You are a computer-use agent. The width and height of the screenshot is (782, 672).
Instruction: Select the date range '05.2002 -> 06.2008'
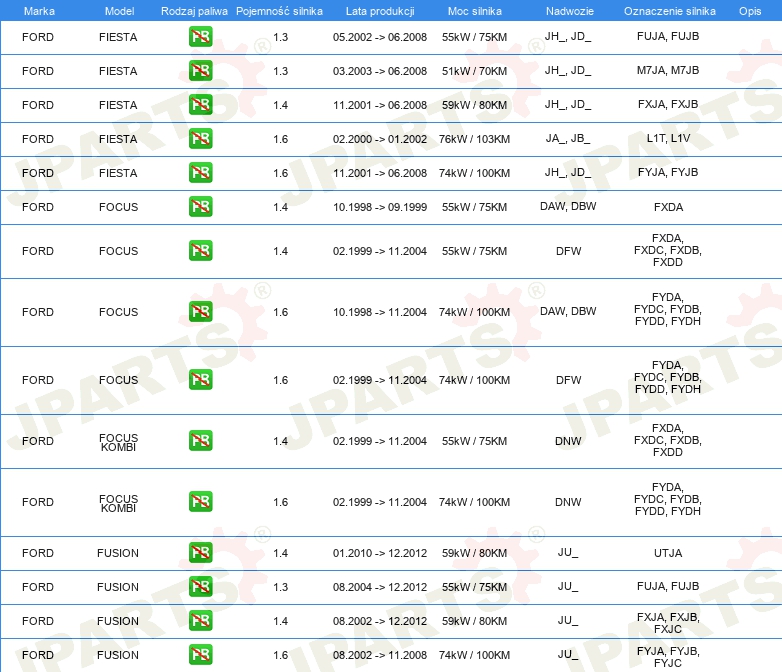tap(380, 37)
